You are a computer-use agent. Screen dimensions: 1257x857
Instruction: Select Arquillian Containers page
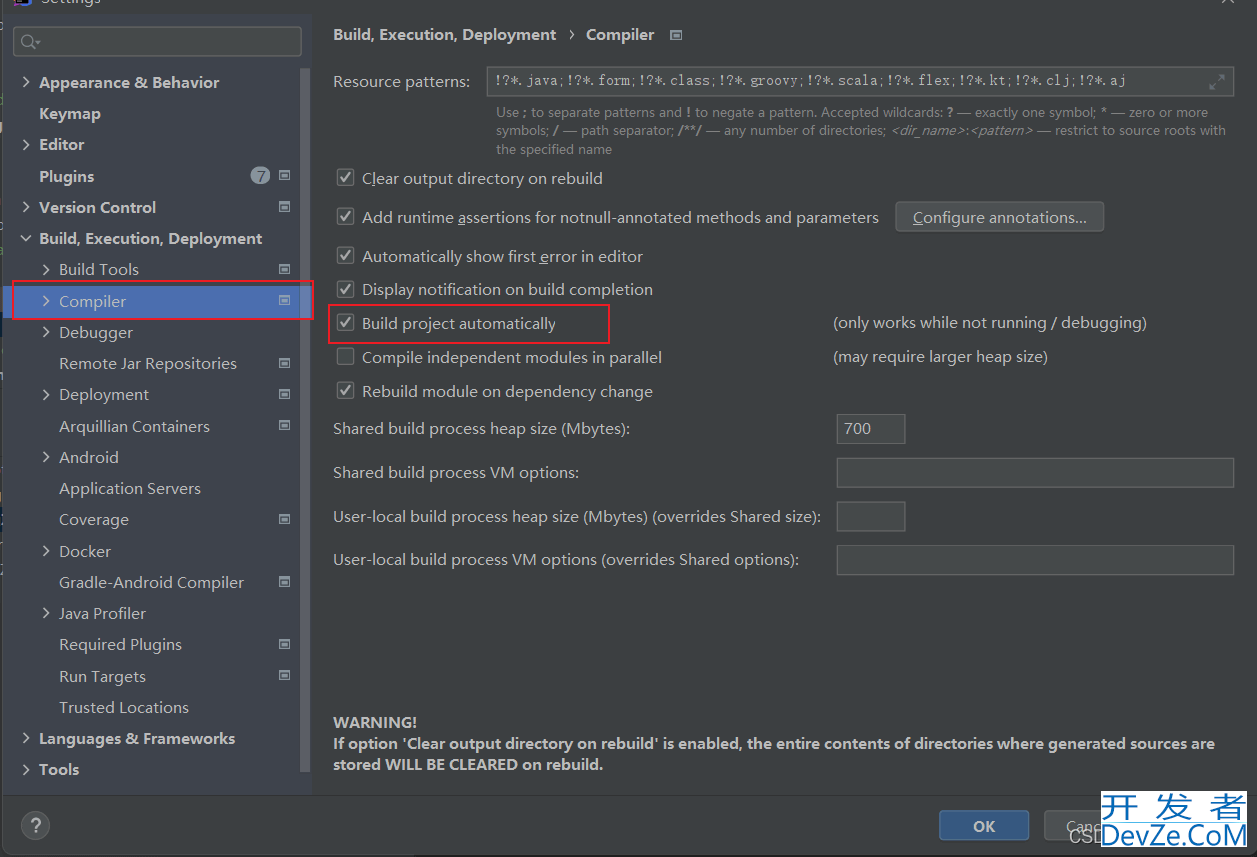point(134,426)
